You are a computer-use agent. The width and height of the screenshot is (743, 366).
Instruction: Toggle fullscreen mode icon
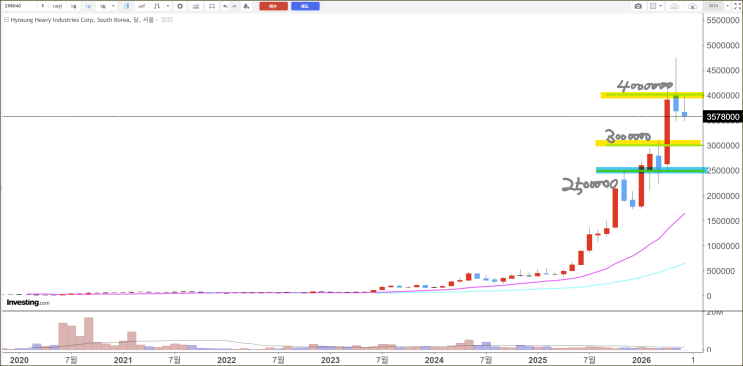[x=737, y=6]
